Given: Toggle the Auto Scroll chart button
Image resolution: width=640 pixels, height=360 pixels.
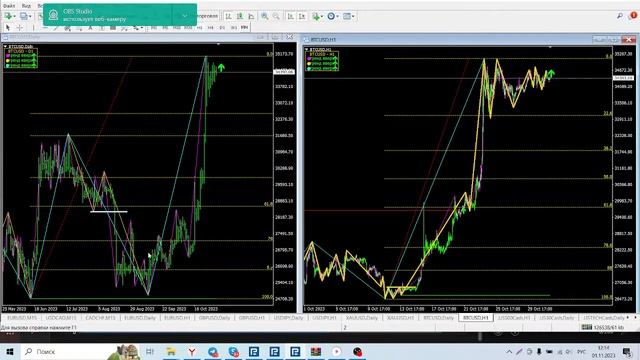Looking at the screenshot, I should (x=290, y=16).
